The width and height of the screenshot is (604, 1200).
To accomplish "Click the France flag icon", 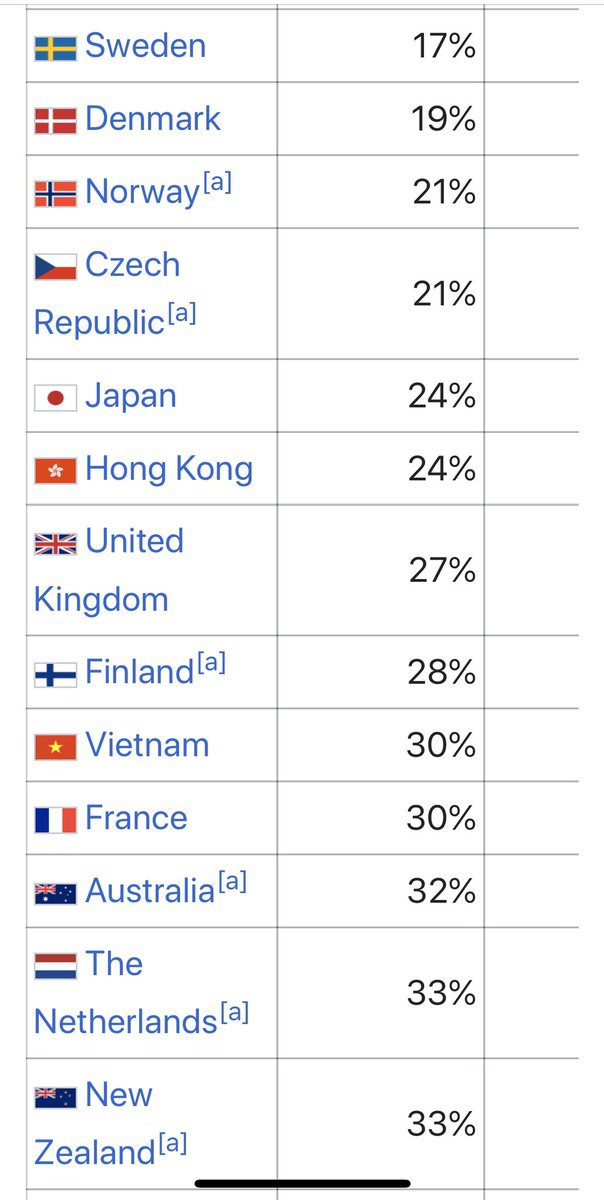I will coord(56,820).
